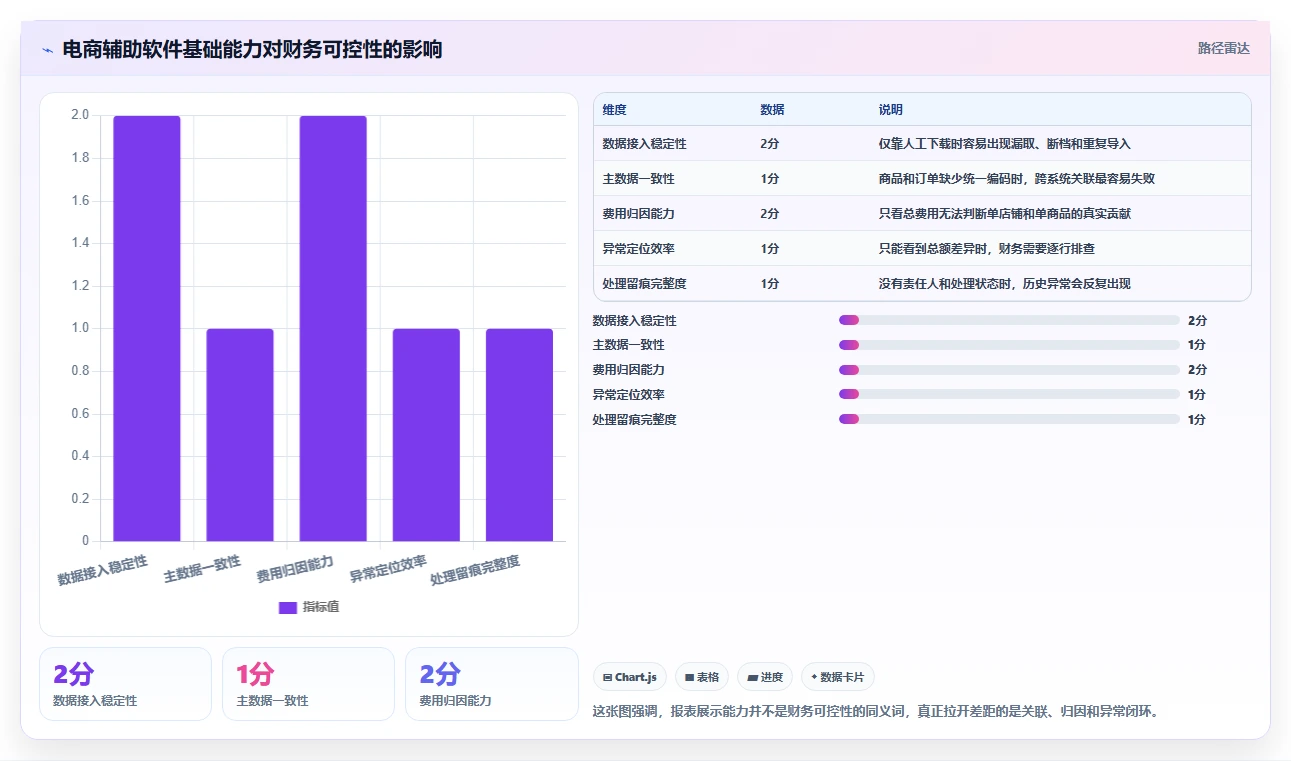Click the 进度 tag

(765, 677)
